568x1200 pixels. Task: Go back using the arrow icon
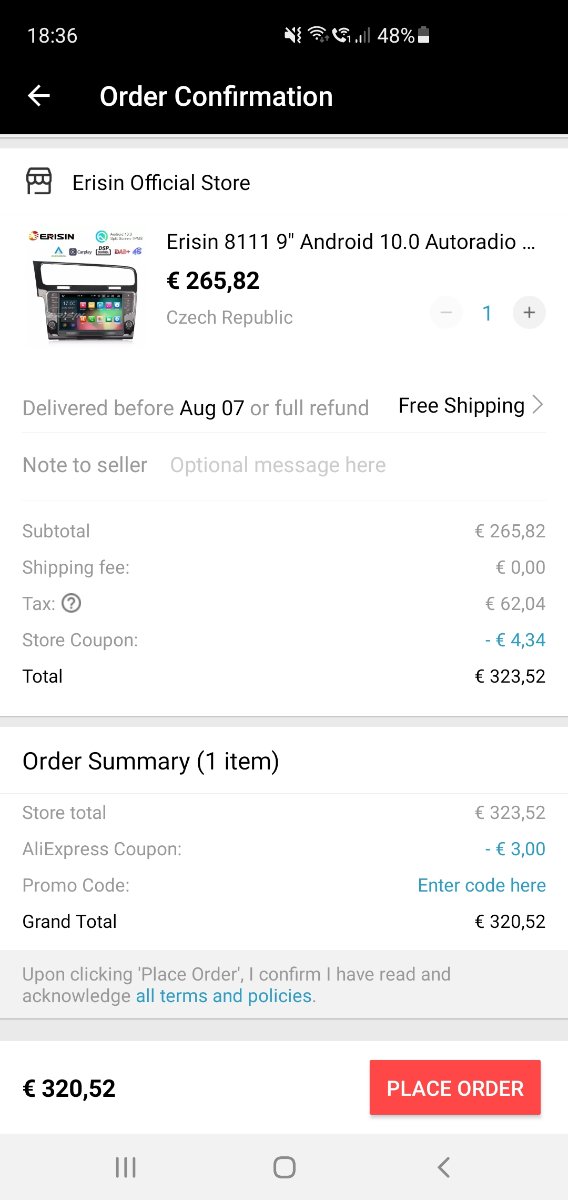pos(39,96)
